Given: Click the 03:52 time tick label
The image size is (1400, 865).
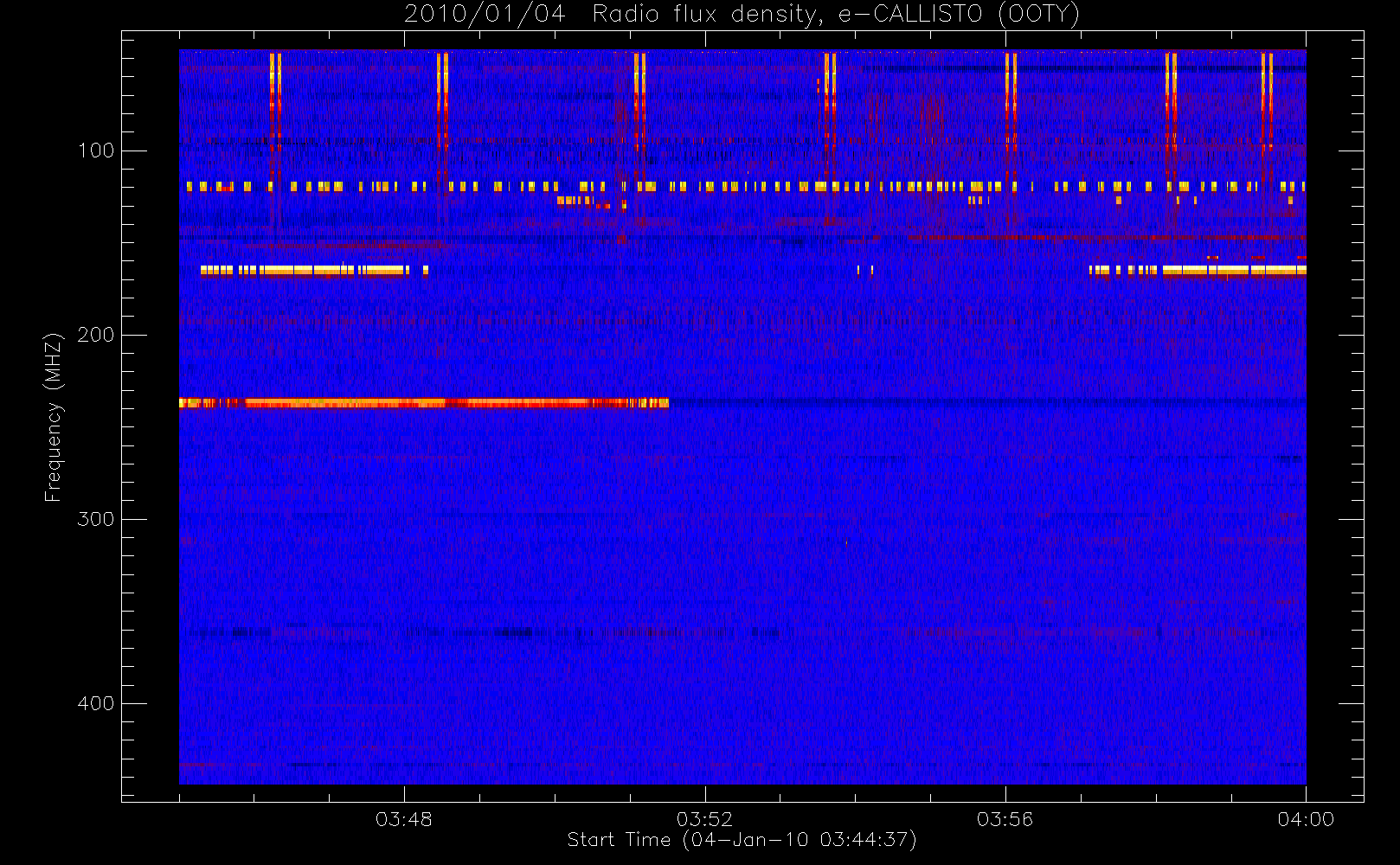Looking at the screenshot, I should 704,819.
